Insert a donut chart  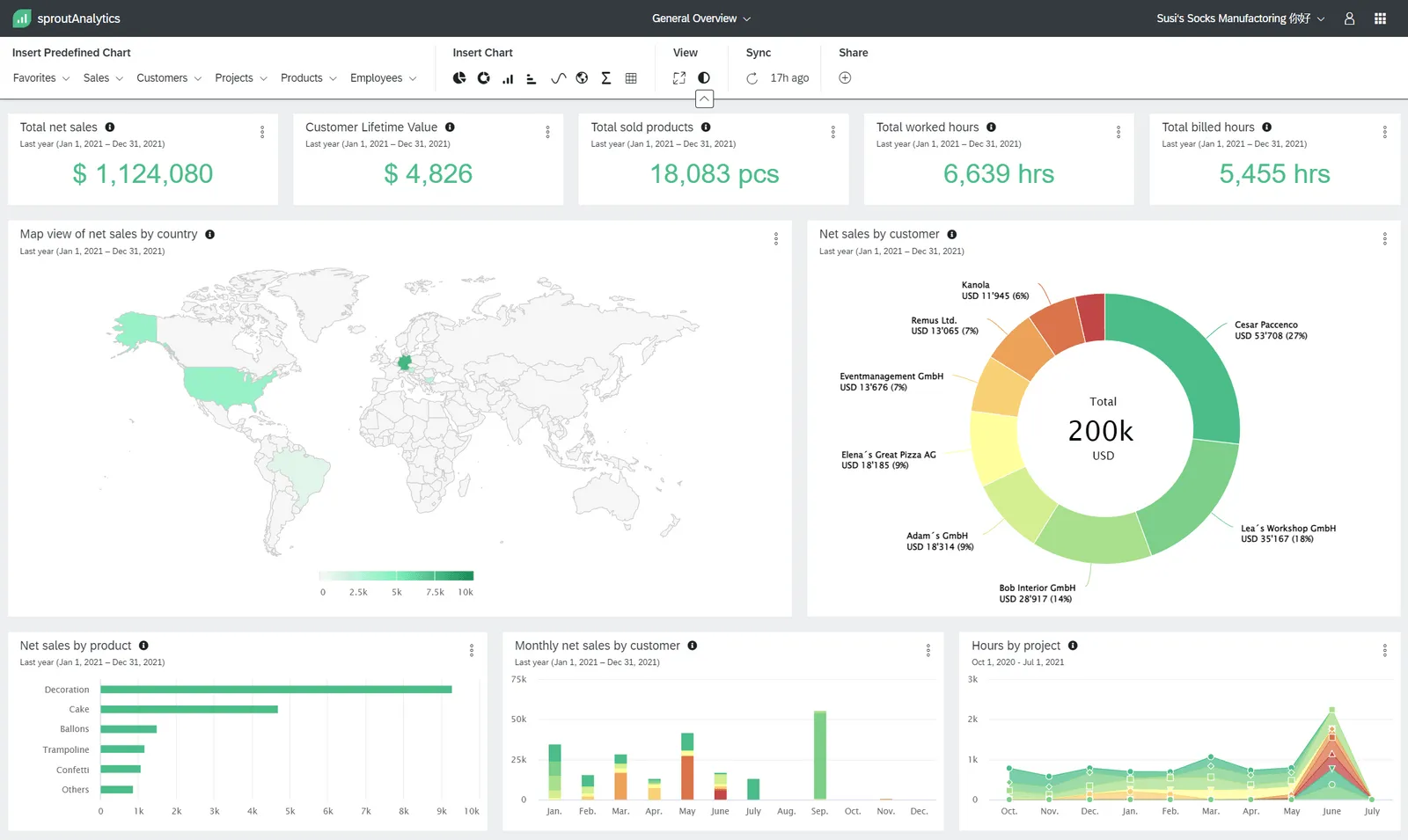point(483,77)
